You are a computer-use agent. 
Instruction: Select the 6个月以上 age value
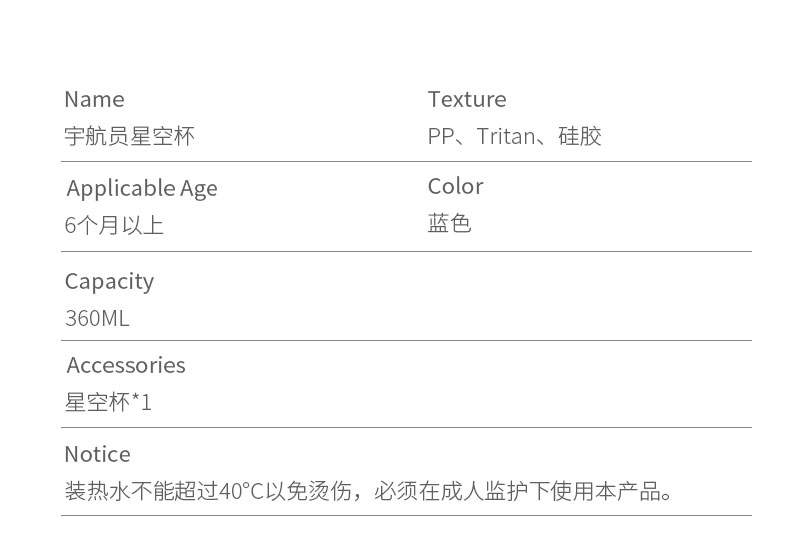point(114,225)
